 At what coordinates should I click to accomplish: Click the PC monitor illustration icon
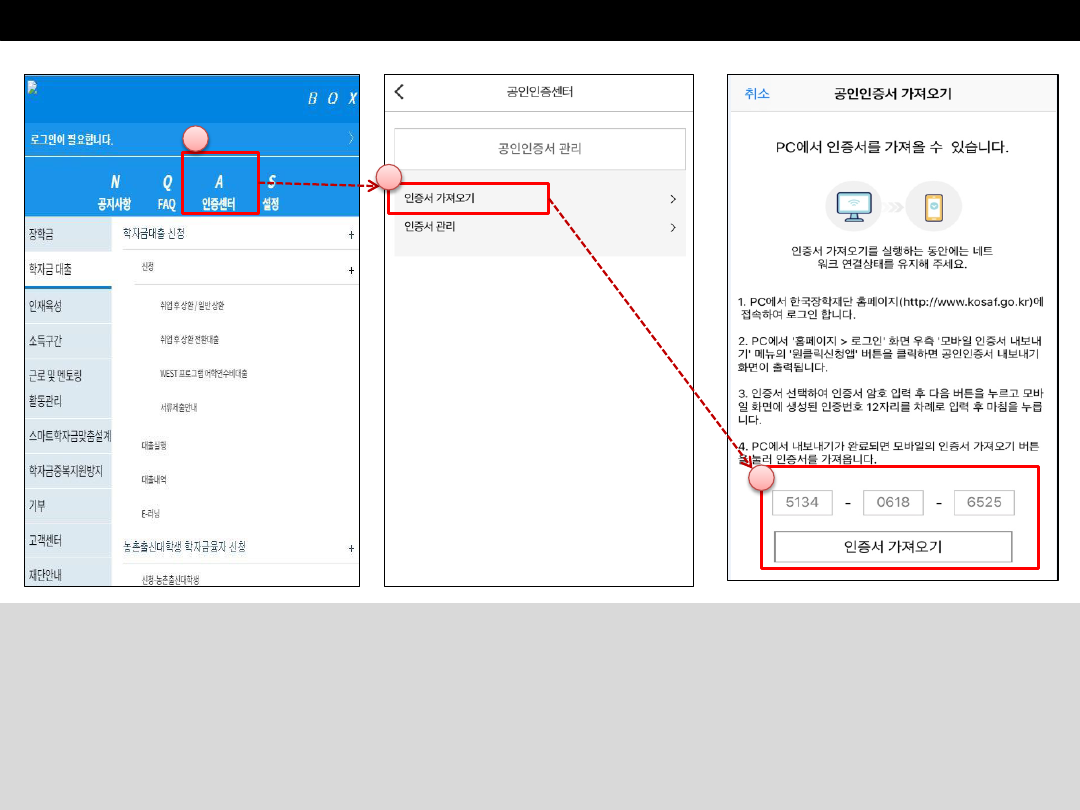point(853,207)
